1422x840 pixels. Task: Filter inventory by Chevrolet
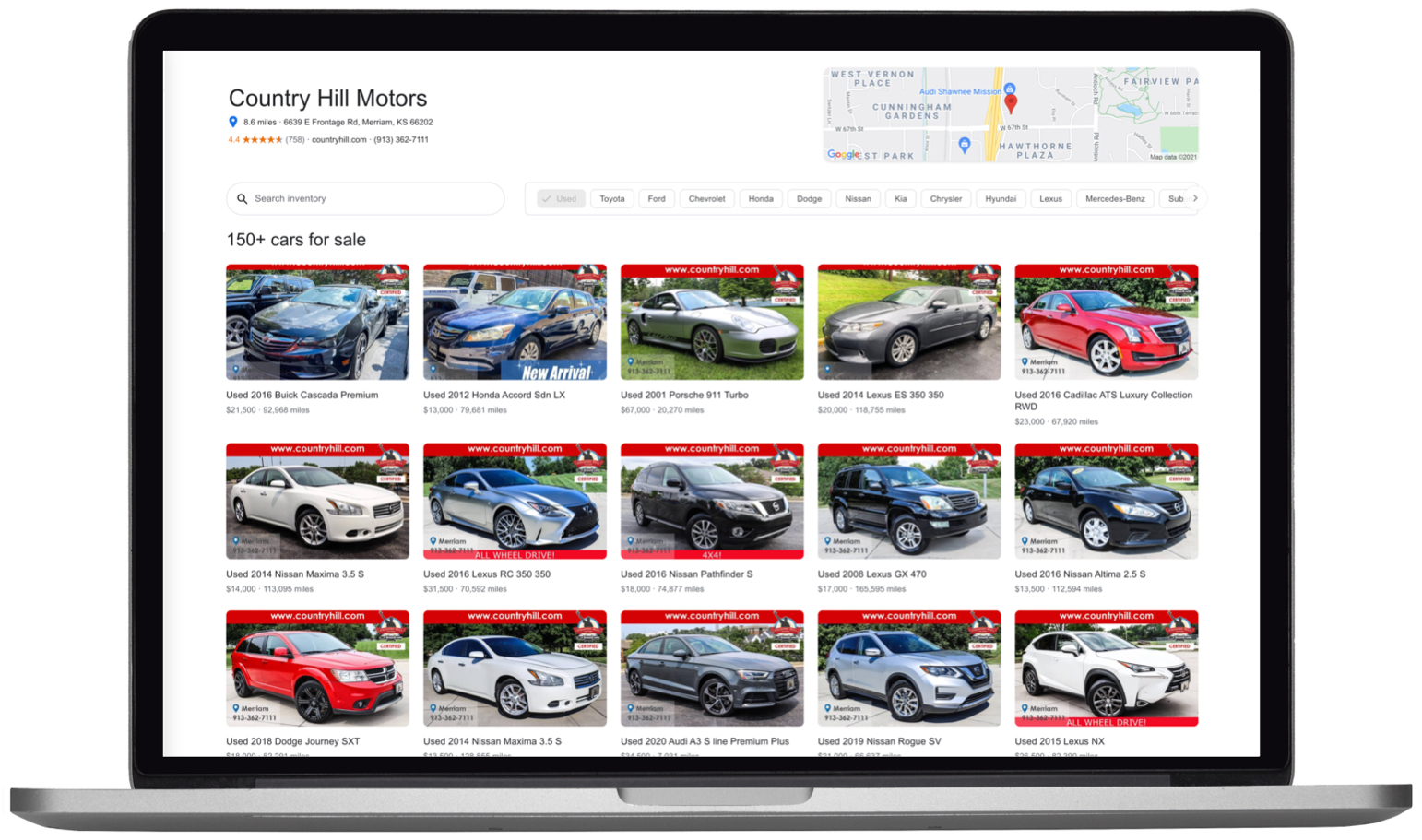706,198
